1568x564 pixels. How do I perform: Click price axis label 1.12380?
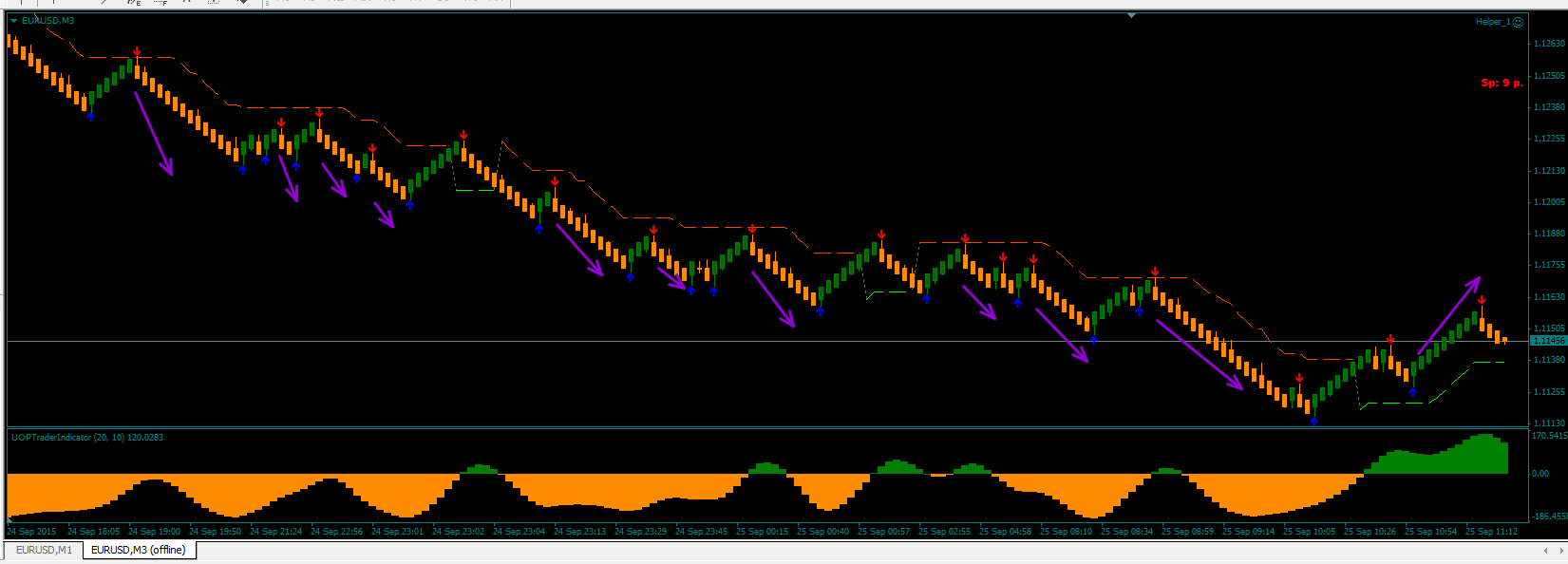[1550, 107]
